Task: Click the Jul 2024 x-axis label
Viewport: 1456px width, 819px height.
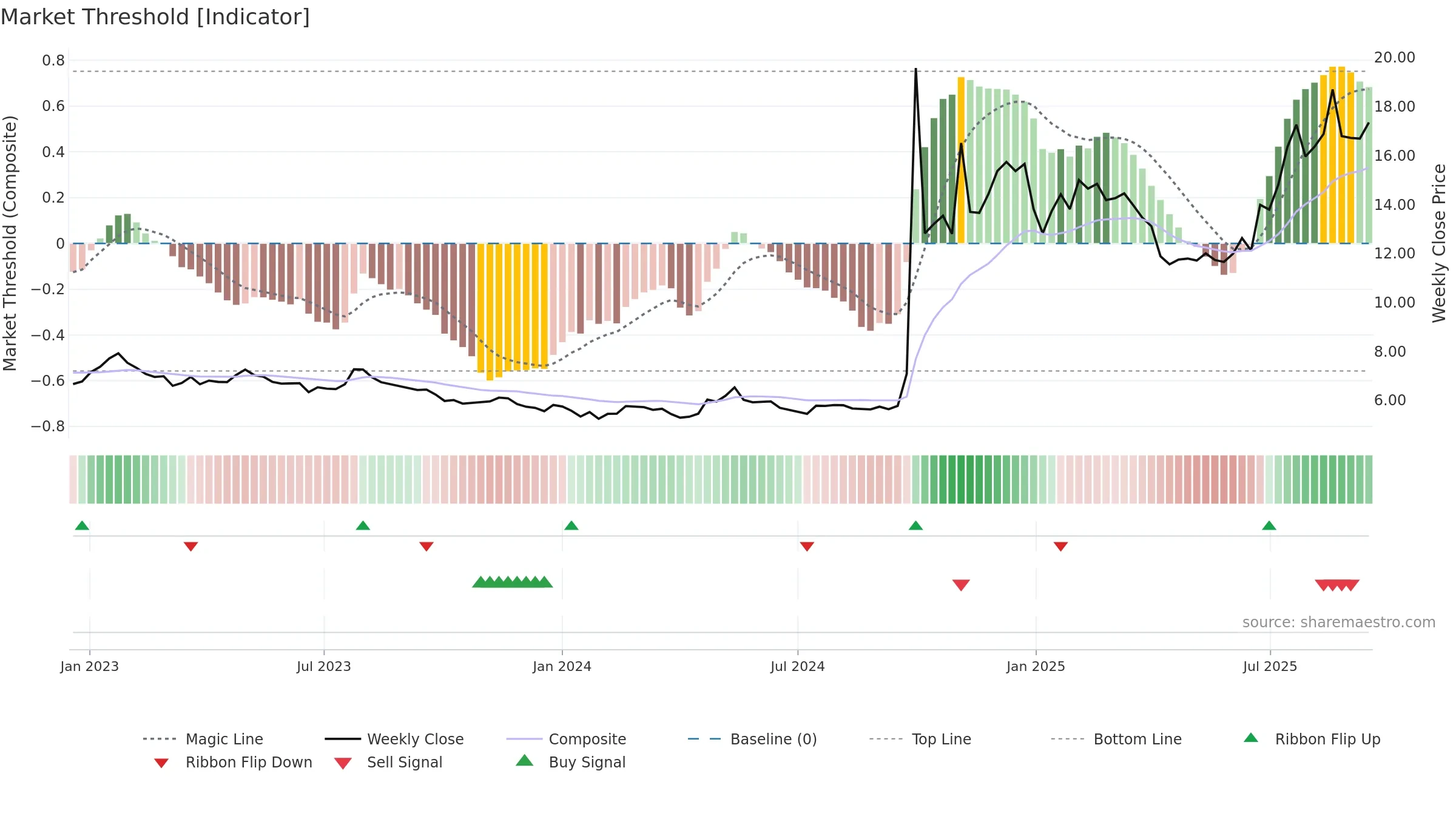Action: tap(798, 666)
